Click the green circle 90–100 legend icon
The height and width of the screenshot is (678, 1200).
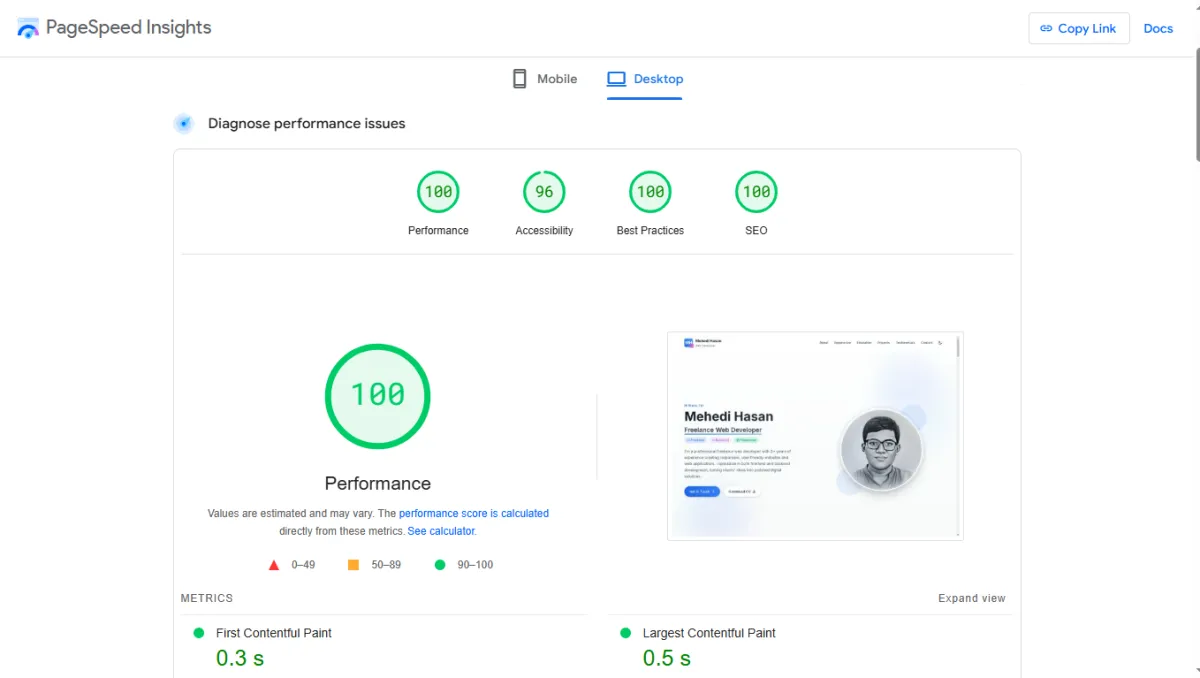click(440, 565)
